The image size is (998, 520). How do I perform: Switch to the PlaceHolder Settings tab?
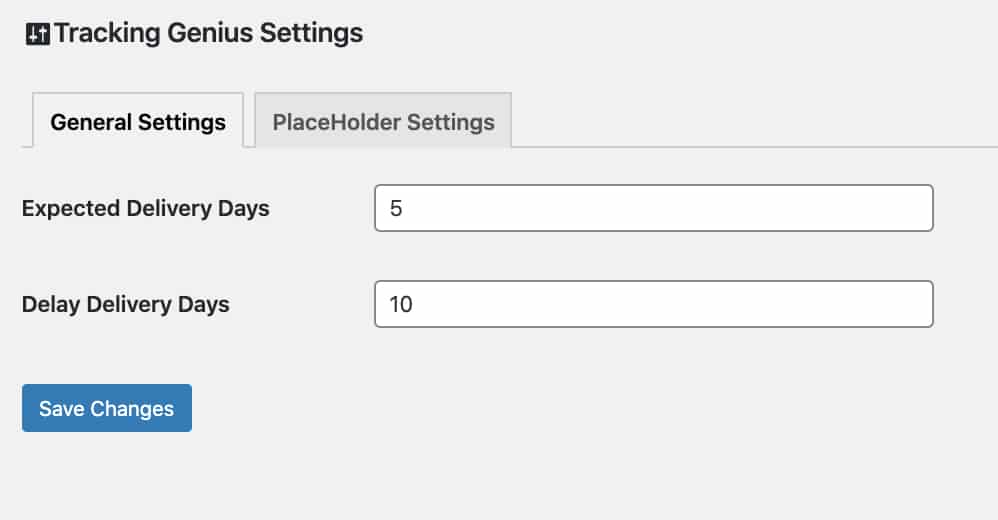383,122
